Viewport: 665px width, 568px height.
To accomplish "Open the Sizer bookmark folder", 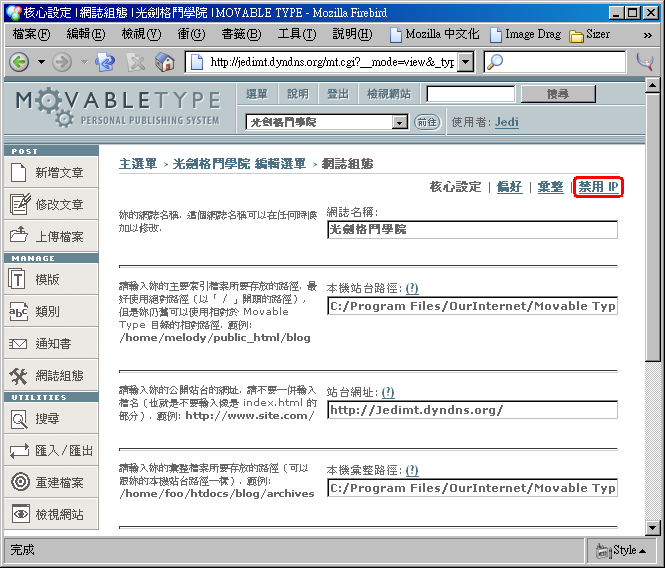I will click(590, 34).
